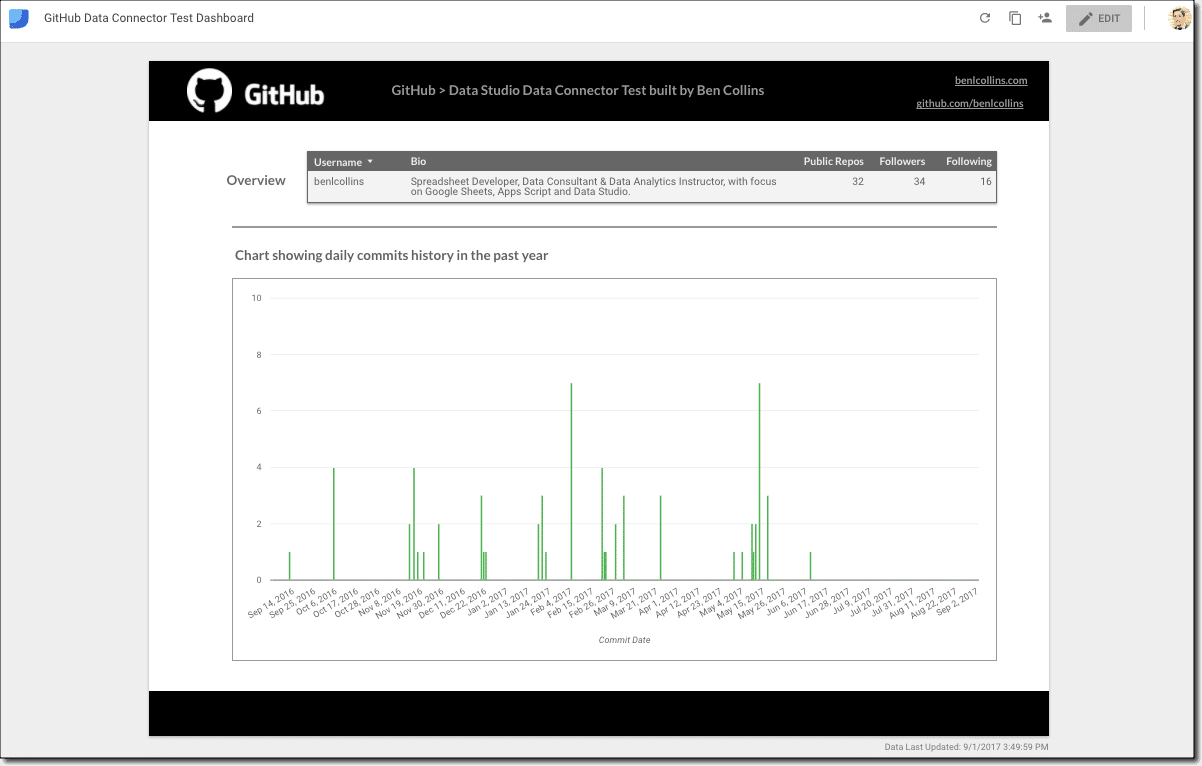This screenshot has height=766, width=1202.
Task: Click the Public Repos column header
Action: click(x=833, y=161)
